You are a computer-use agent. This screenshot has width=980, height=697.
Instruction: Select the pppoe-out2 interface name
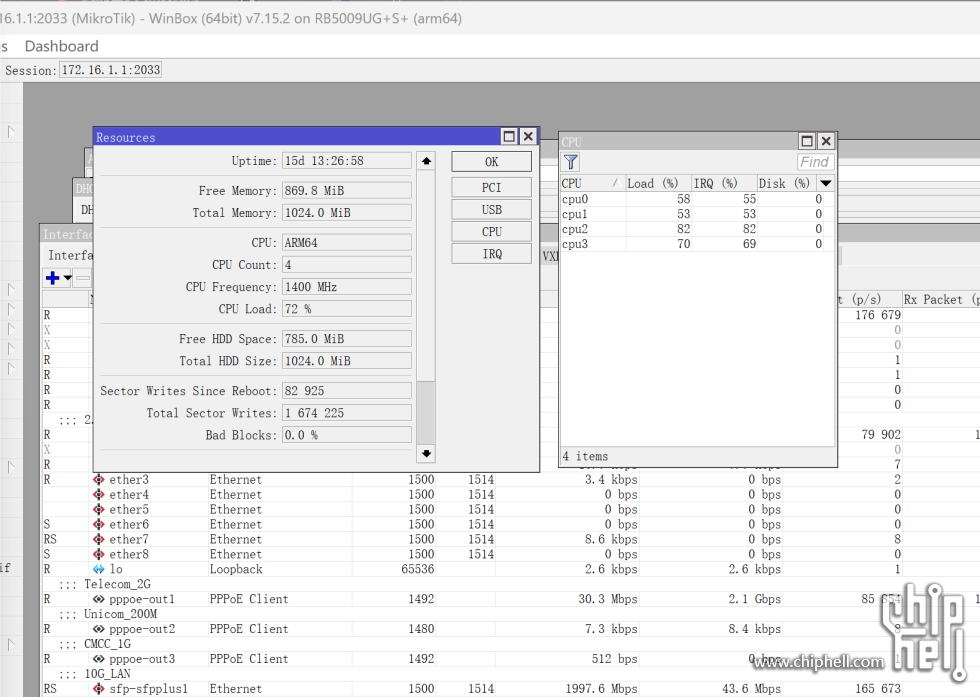(142, 629)
